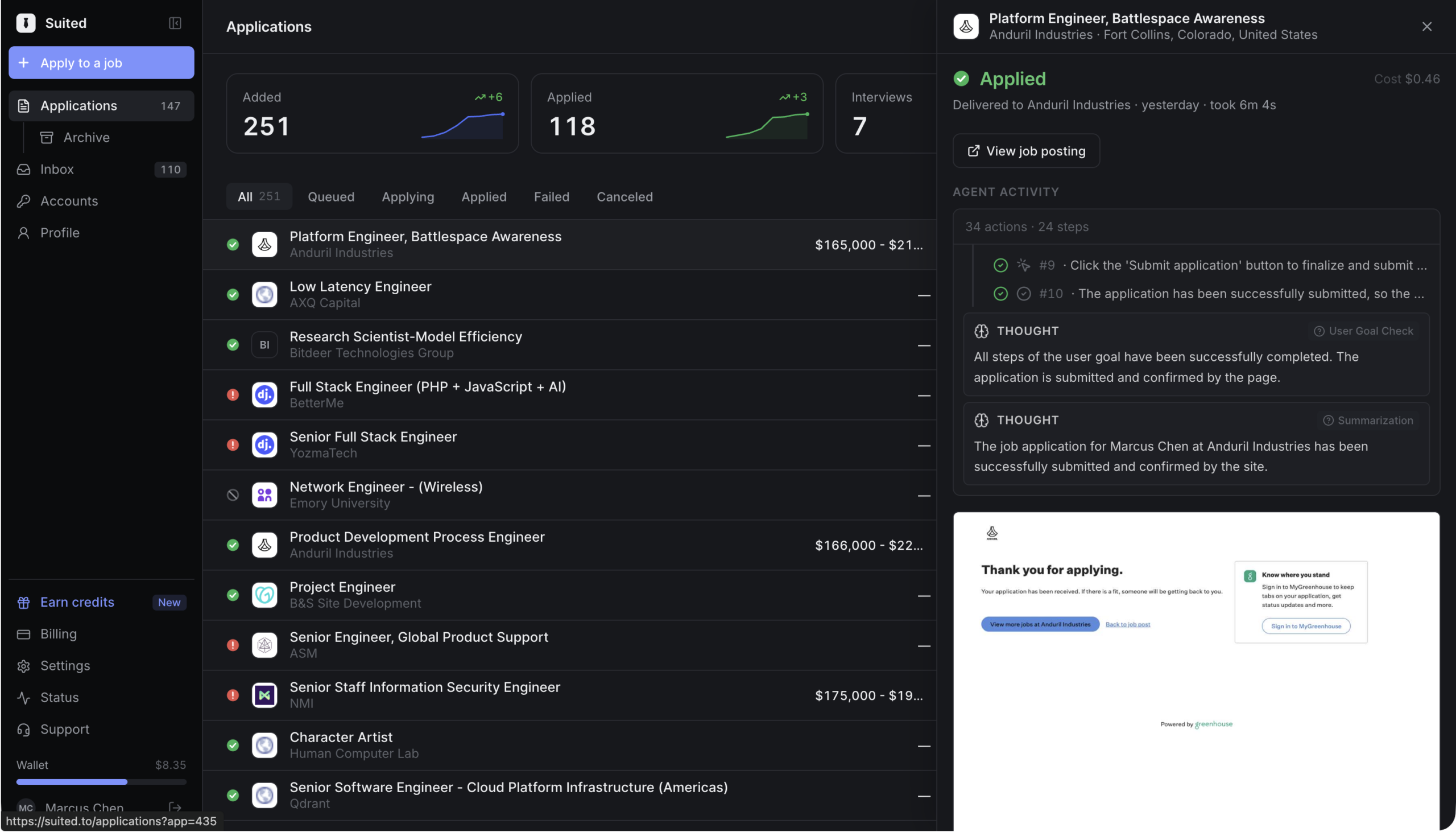Click the Marcus Chen user name

click(x=85, y=808)
